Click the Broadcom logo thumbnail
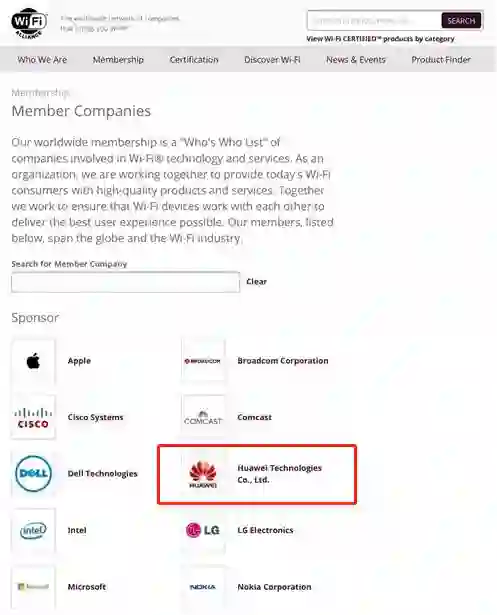Screen dimensions: 497x615 click(x=203, y=361)
